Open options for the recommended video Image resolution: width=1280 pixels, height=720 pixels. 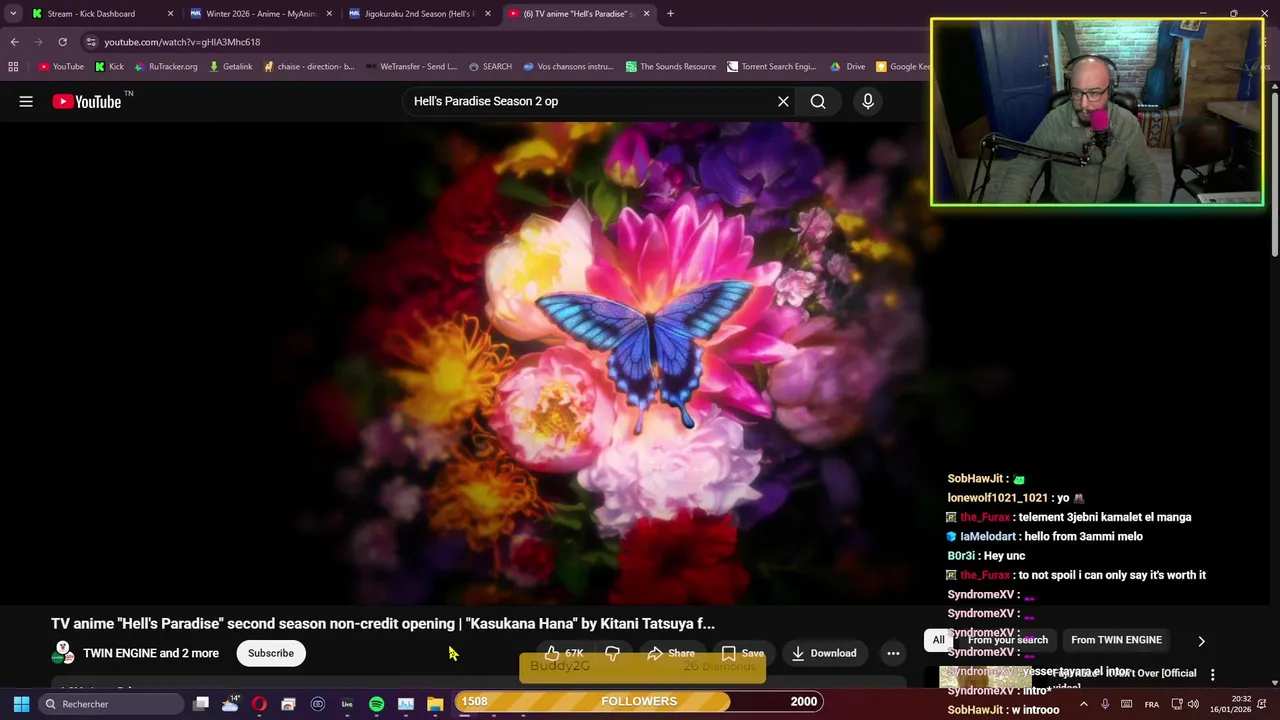point(1212,675)
